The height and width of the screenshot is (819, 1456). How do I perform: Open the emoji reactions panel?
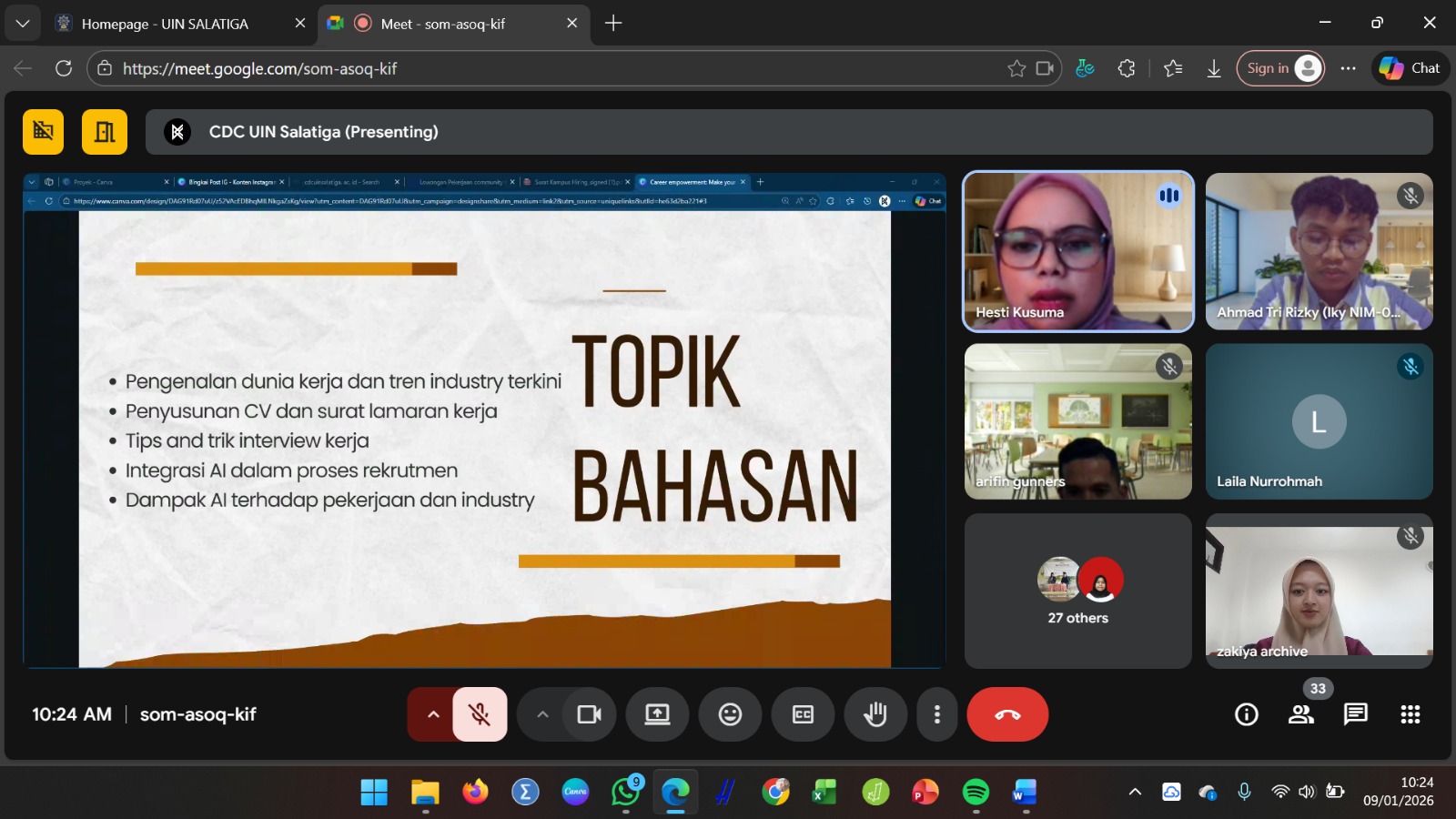(x=730, y=714)
